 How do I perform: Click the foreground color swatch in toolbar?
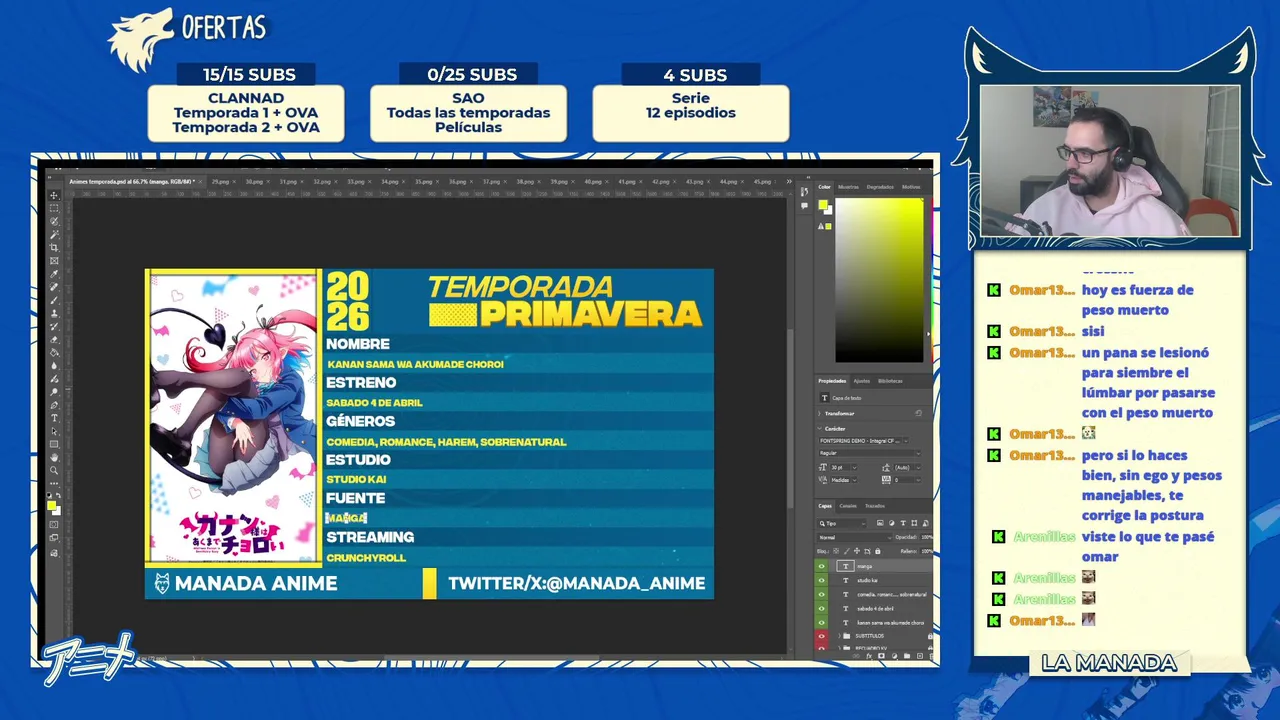(51, 505)
